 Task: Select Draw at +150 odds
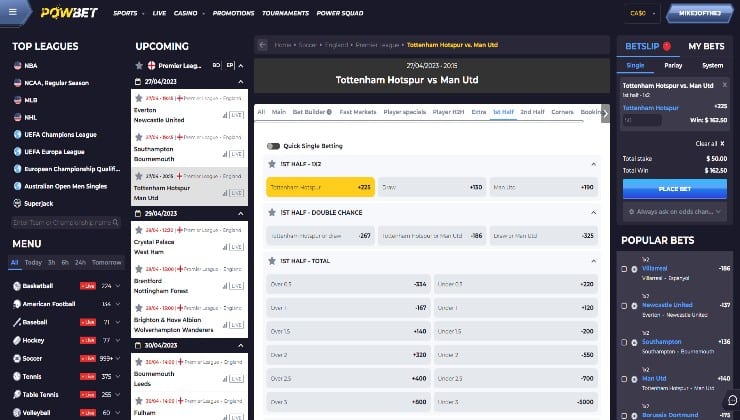click(432, 187)
